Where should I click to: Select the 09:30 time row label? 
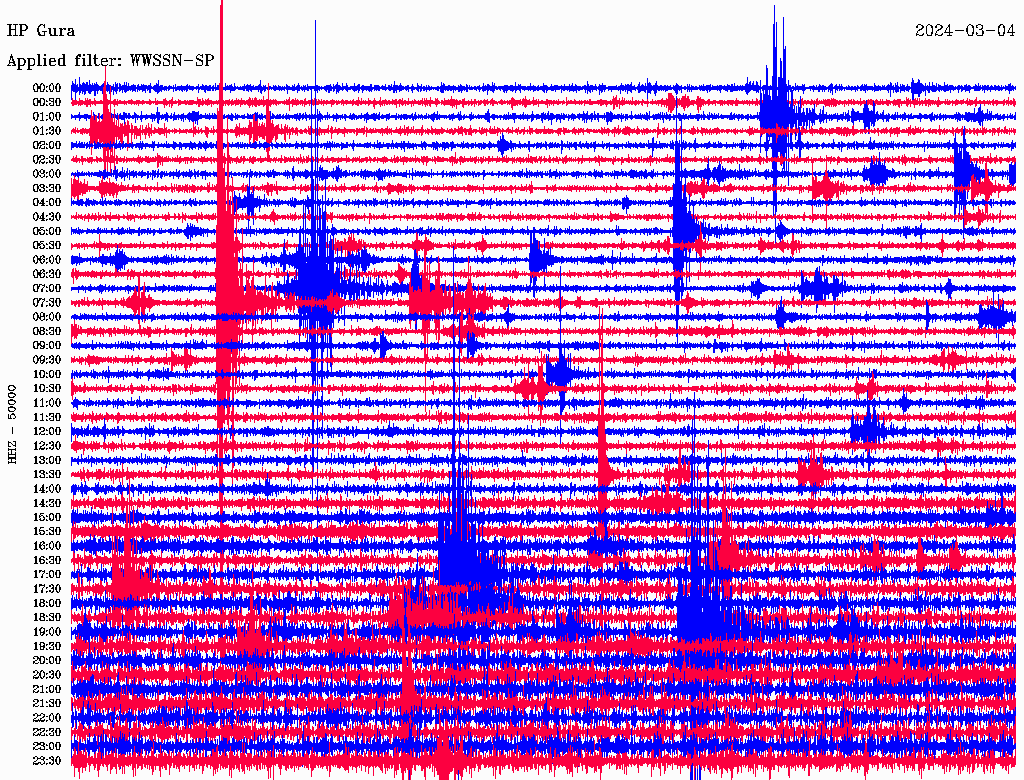[46, 360]
